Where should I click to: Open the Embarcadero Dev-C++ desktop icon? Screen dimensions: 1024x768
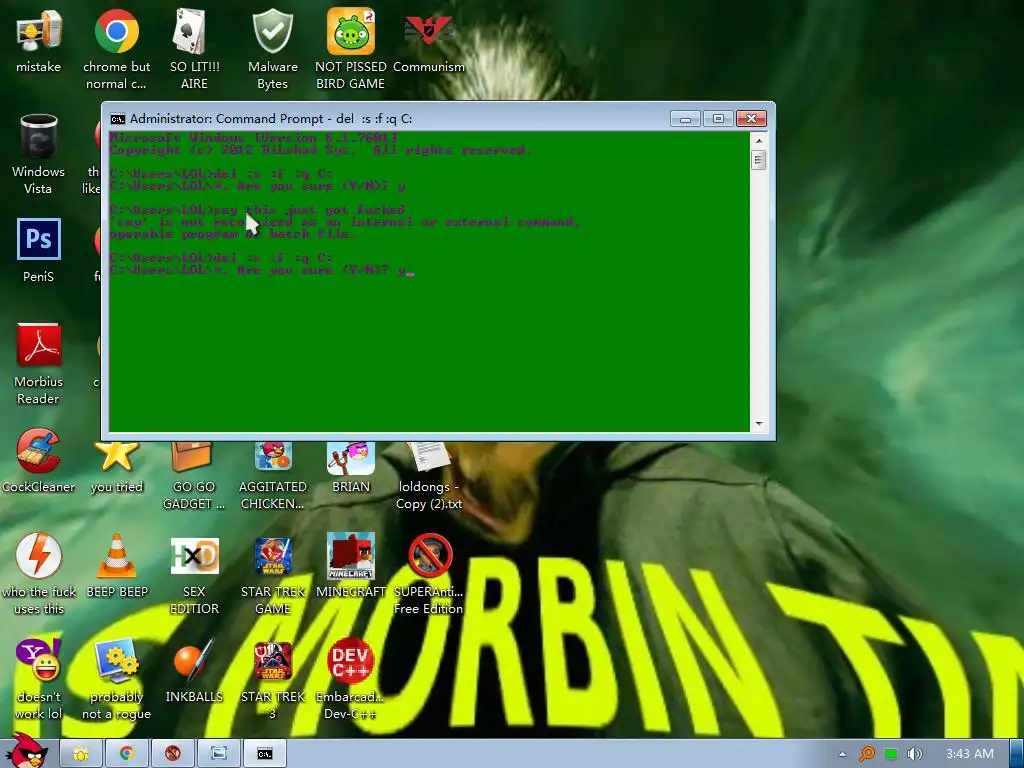351,679
